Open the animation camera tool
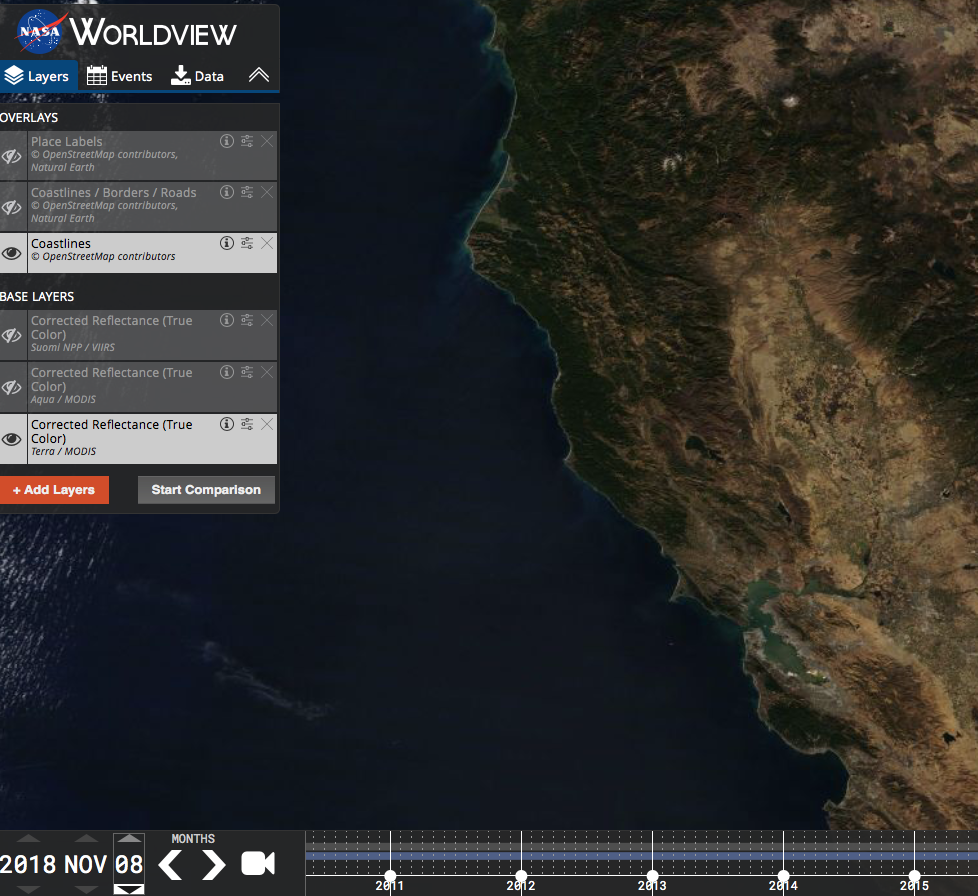978x896 pixels. point(258,864)
